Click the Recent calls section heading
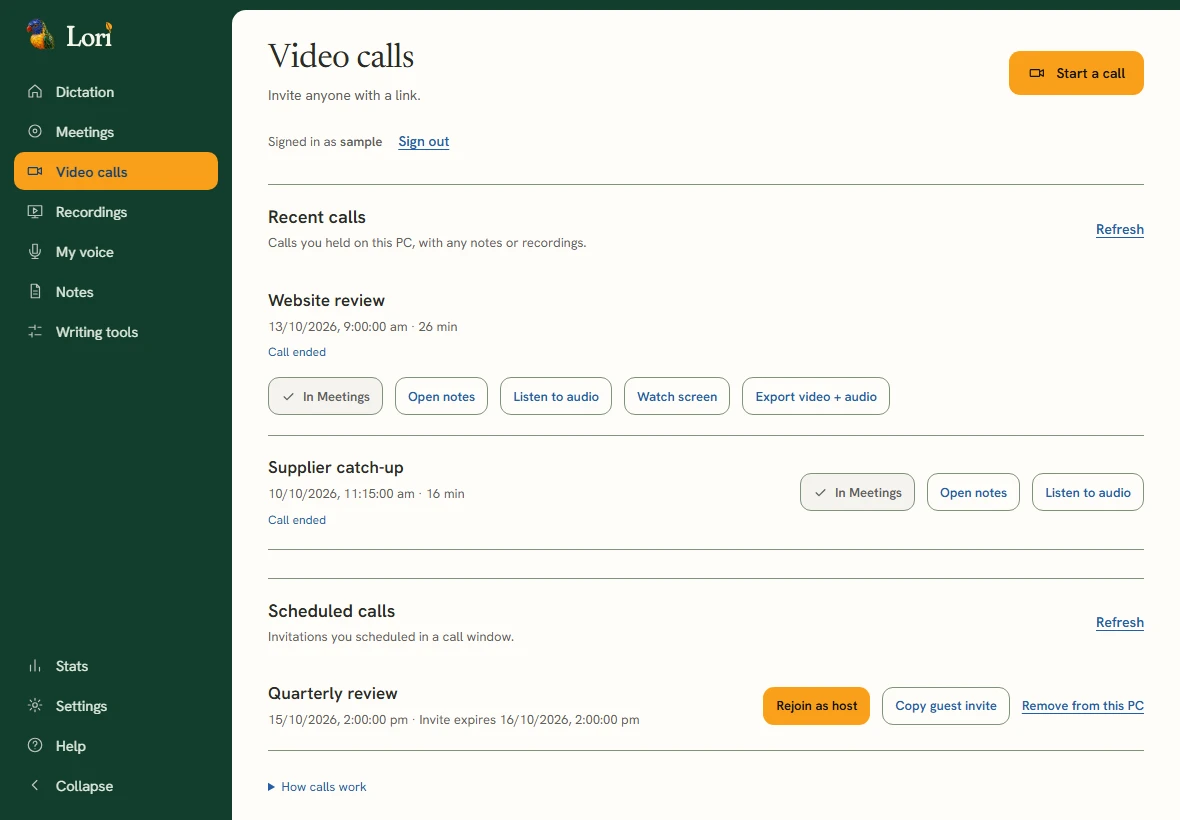 point(317,217)
